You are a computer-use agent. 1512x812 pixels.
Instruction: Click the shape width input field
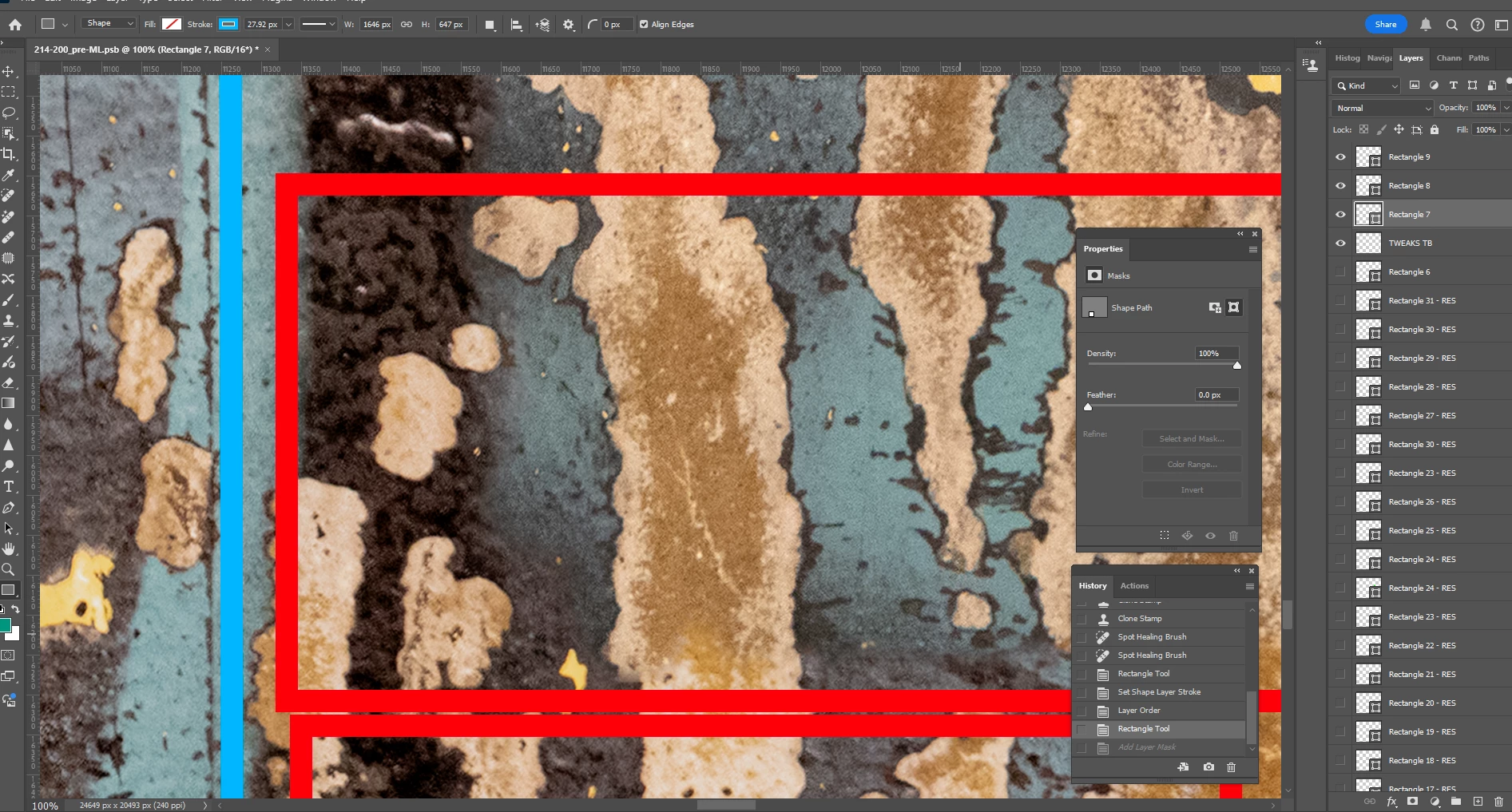pos(376,25)
